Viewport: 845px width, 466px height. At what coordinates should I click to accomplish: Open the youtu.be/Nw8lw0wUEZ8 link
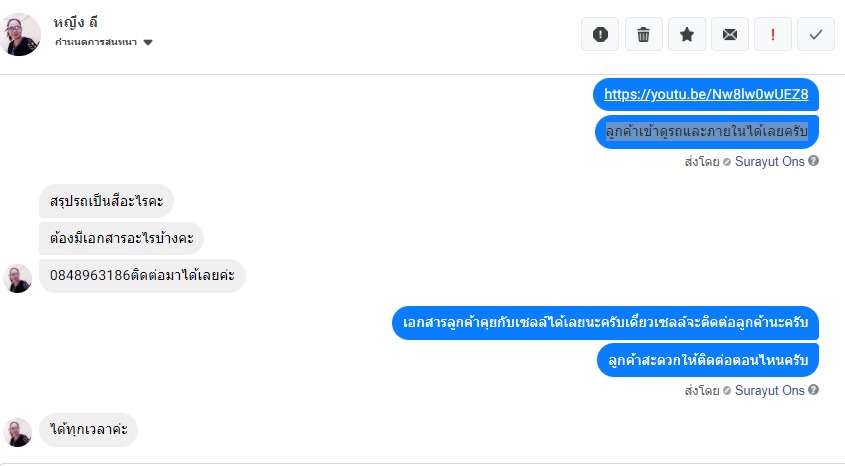706,95
